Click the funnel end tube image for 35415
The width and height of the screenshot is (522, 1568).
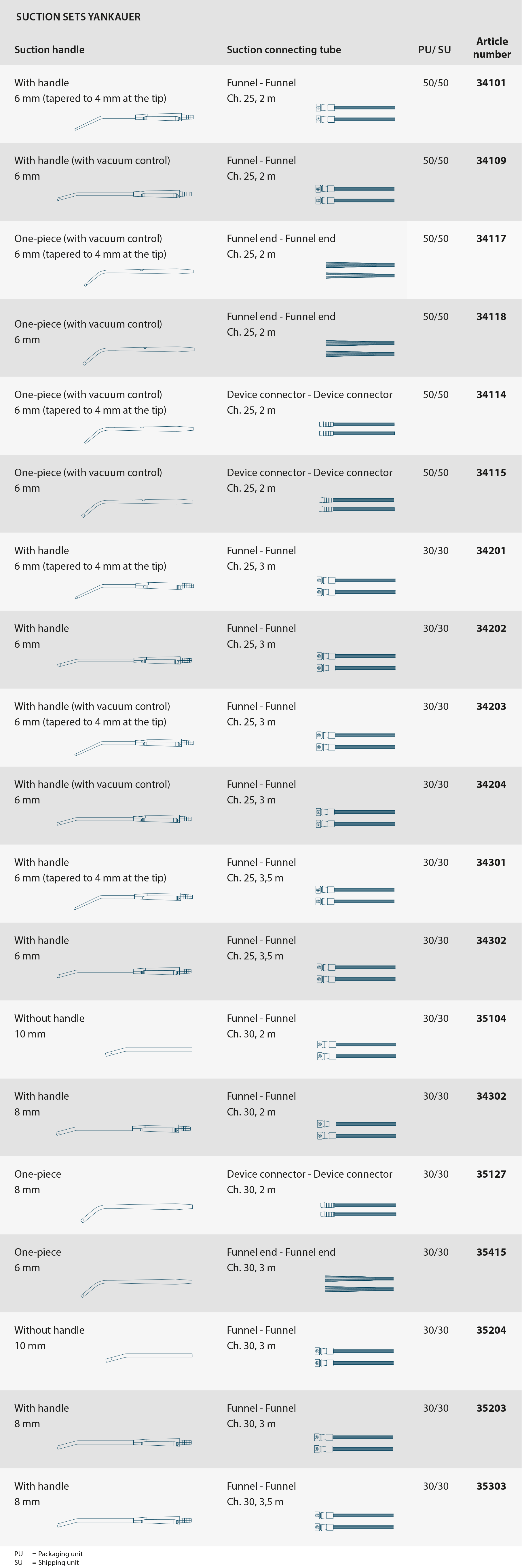tap(359, 1284)
